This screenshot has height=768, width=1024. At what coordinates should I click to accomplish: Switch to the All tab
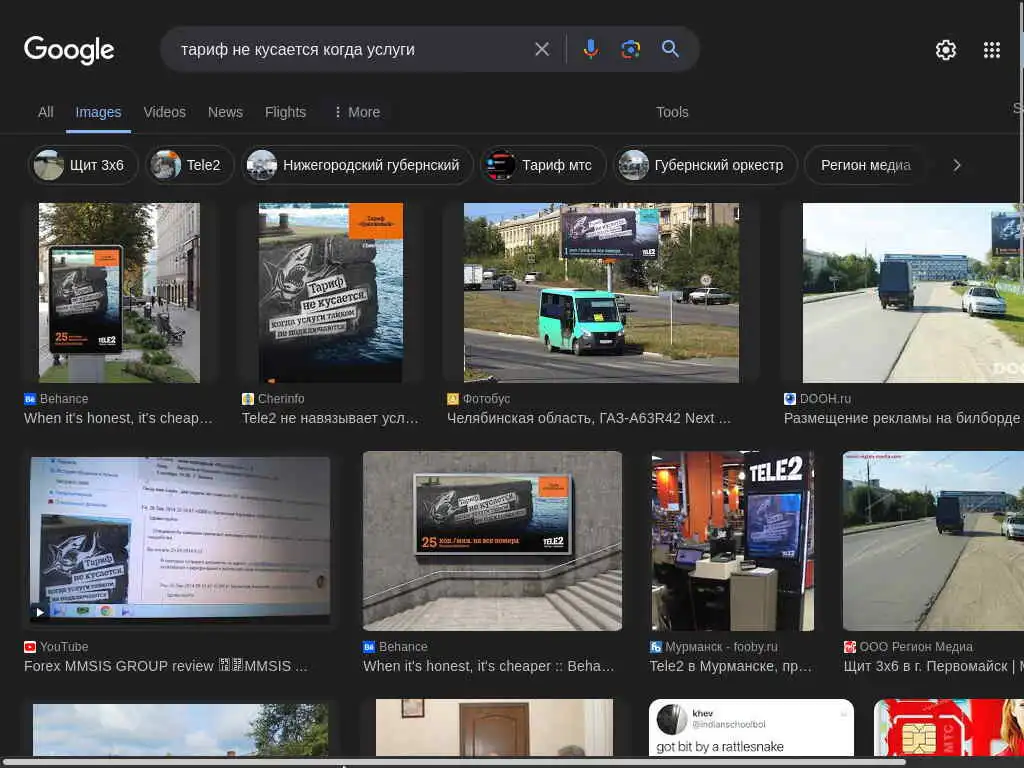click(46, 112)
